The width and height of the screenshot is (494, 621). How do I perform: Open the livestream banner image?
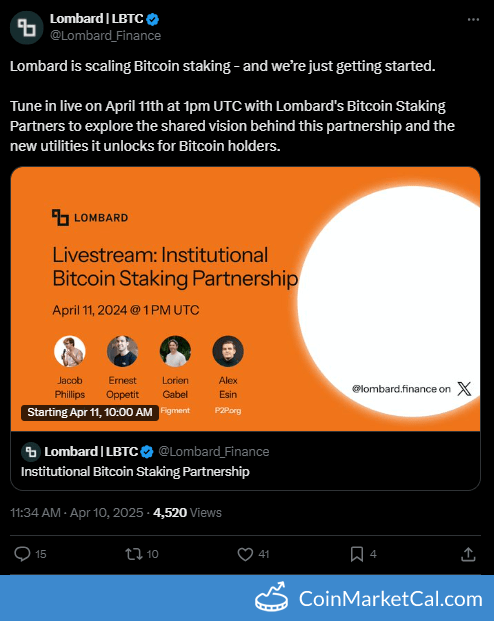[x=245, y=299]
